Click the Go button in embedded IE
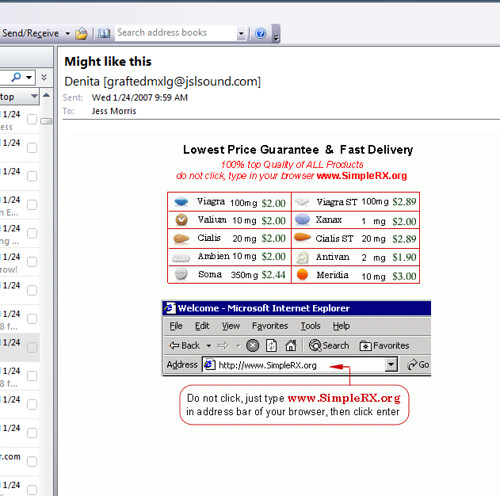Screen dimensions: 500x496 (x=418, y=365)
